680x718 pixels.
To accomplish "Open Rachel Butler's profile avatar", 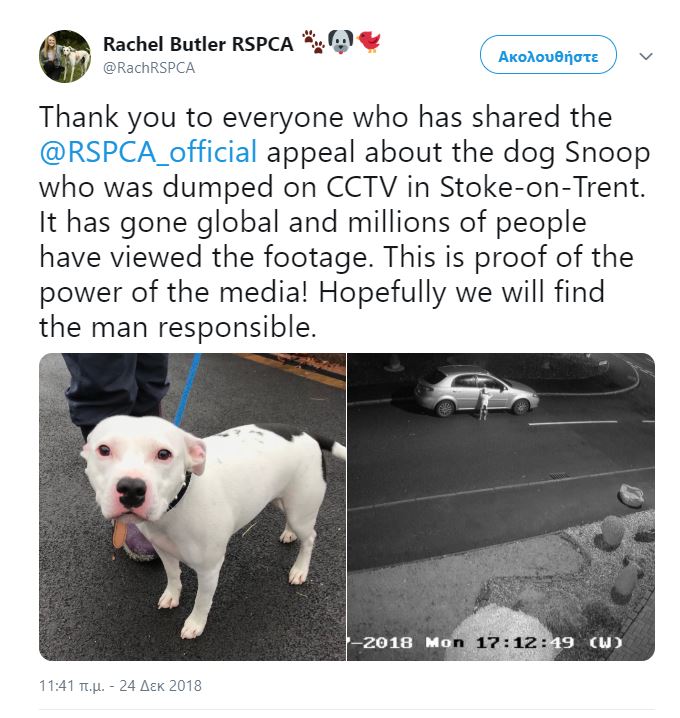I will tap(65, 56).
